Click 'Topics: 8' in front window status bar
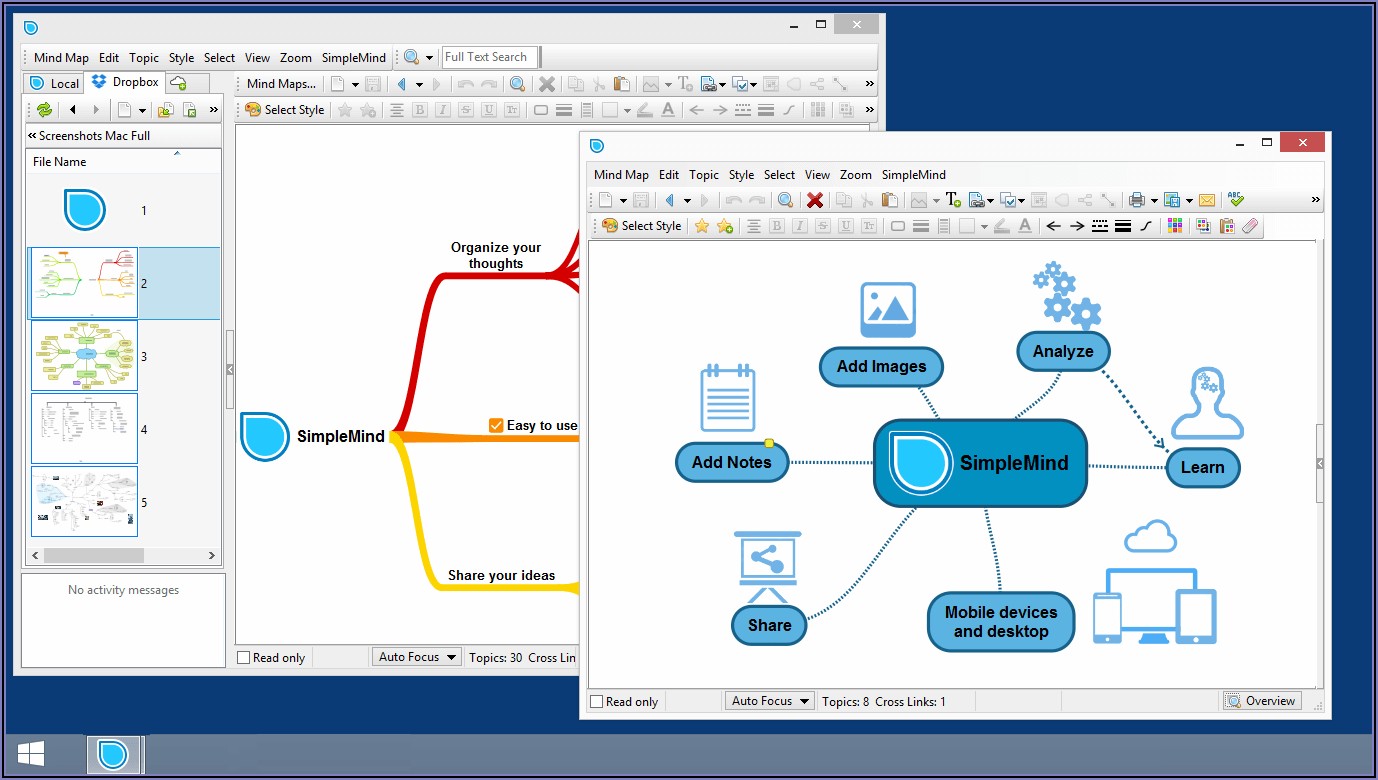The height and width of the screenshot is (780, 1378). pyautogui.click(x=845, y=701)
